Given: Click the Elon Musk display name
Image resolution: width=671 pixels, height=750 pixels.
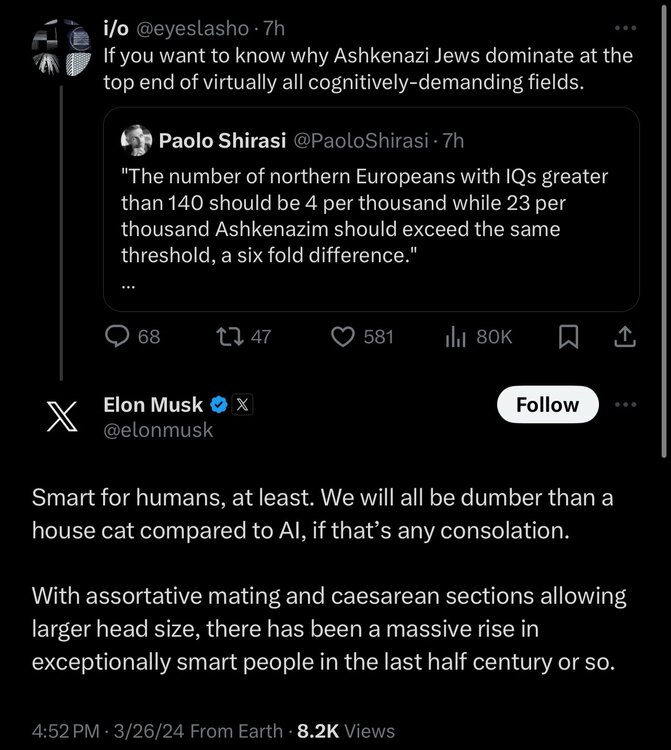Looking at the screenshot, I should (x=152, y=405).
